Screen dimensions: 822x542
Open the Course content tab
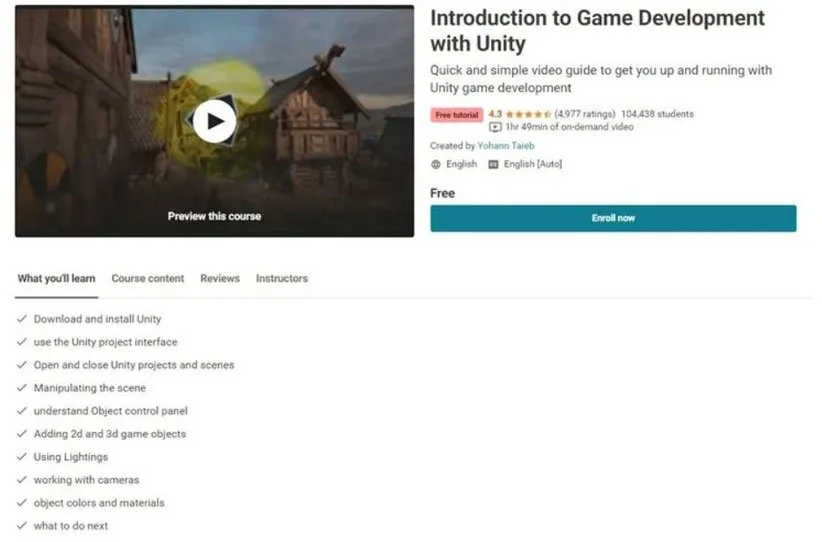(147, 278)
